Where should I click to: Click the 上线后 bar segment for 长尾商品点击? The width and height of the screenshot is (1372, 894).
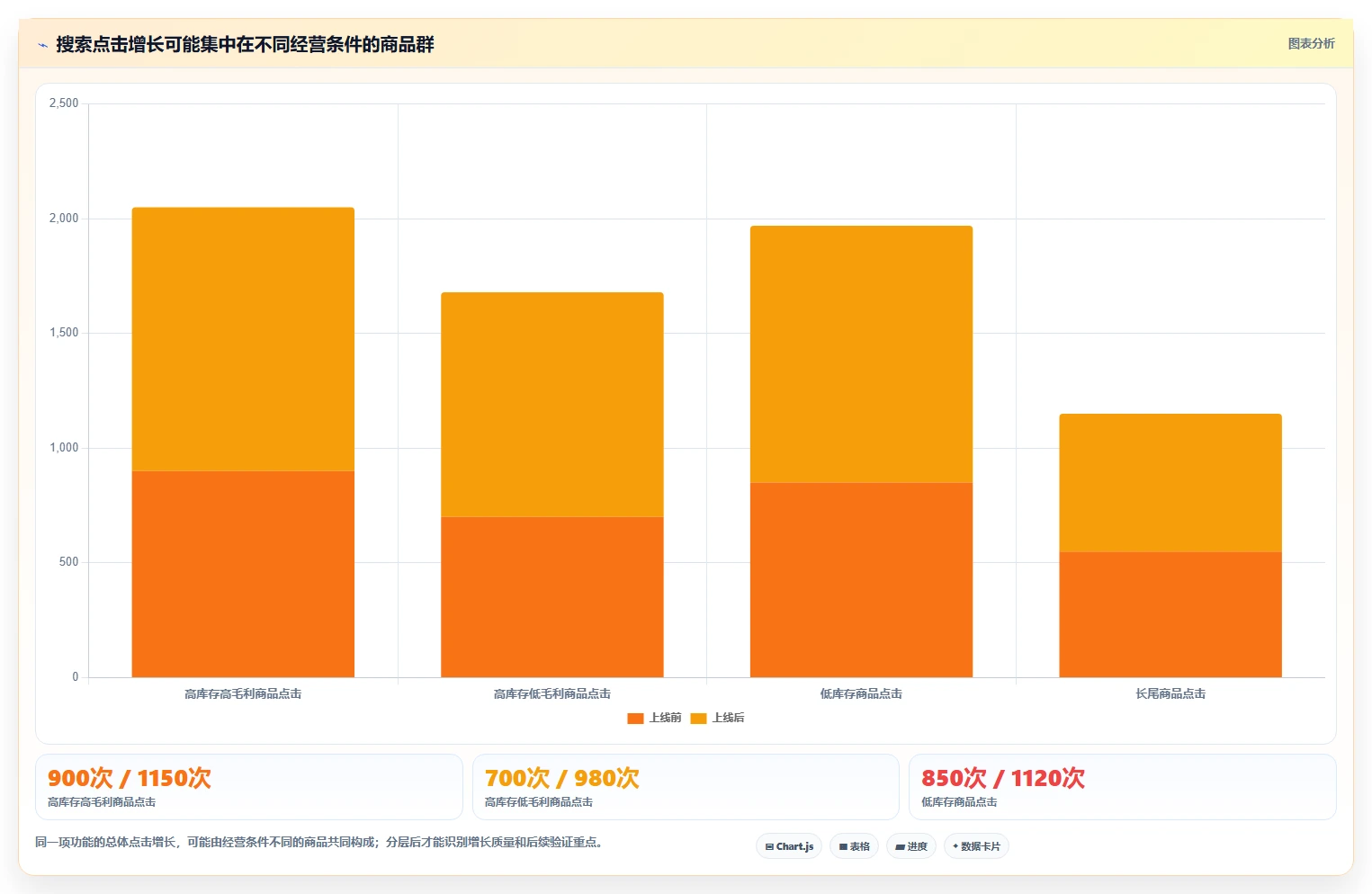pos(1170,483)
